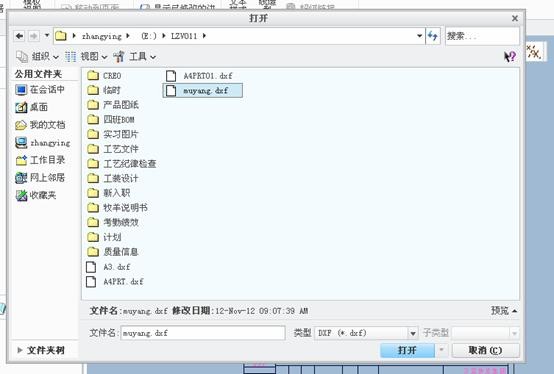554x374 pixels.
Task: Select the 考勤绩效 folder
Action: (113, 222)
